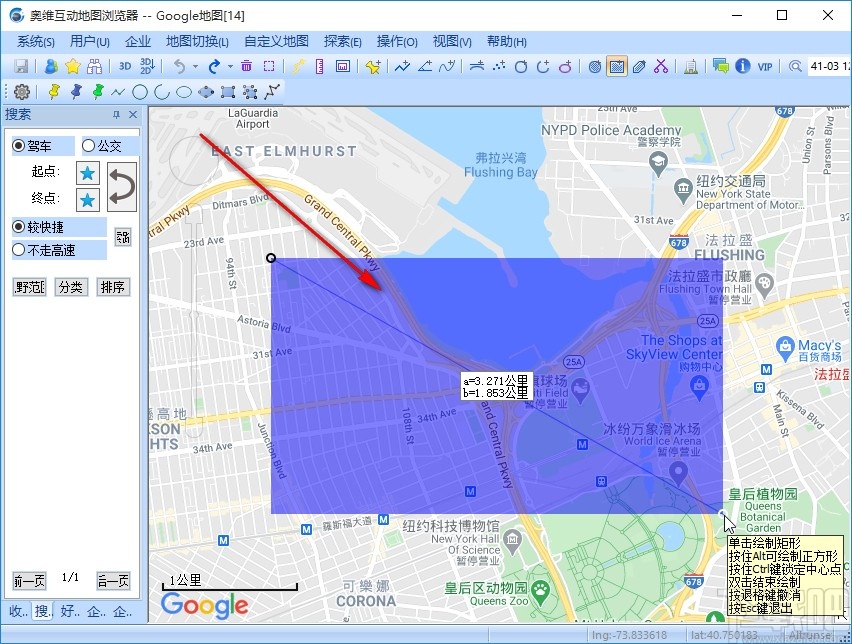The image size is (852, 644).
Task: Select the ruler measurement tool
Action: (x=318, y=65)
